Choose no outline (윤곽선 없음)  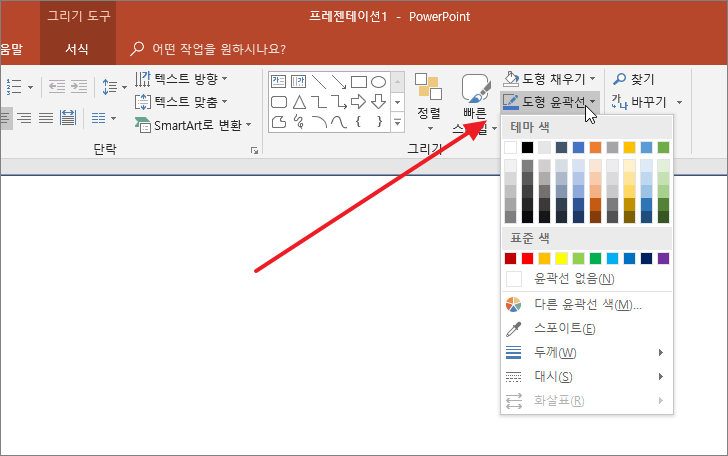point(587,279)
